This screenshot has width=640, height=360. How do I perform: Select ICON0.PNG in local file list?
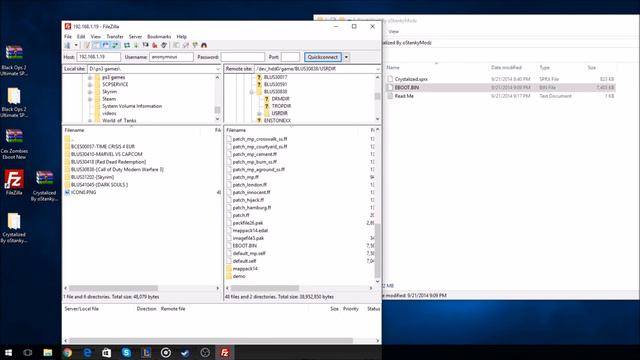84,192
